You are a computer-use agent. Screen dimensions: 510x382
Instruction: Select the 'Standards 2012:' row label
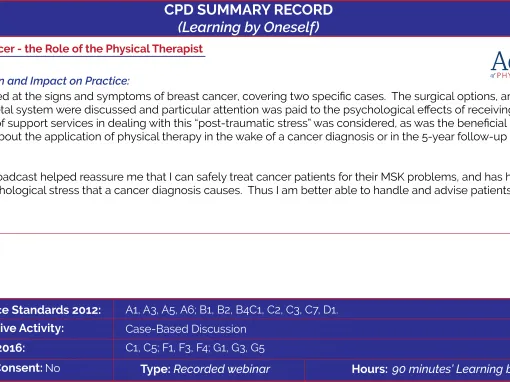click(51, 310)
